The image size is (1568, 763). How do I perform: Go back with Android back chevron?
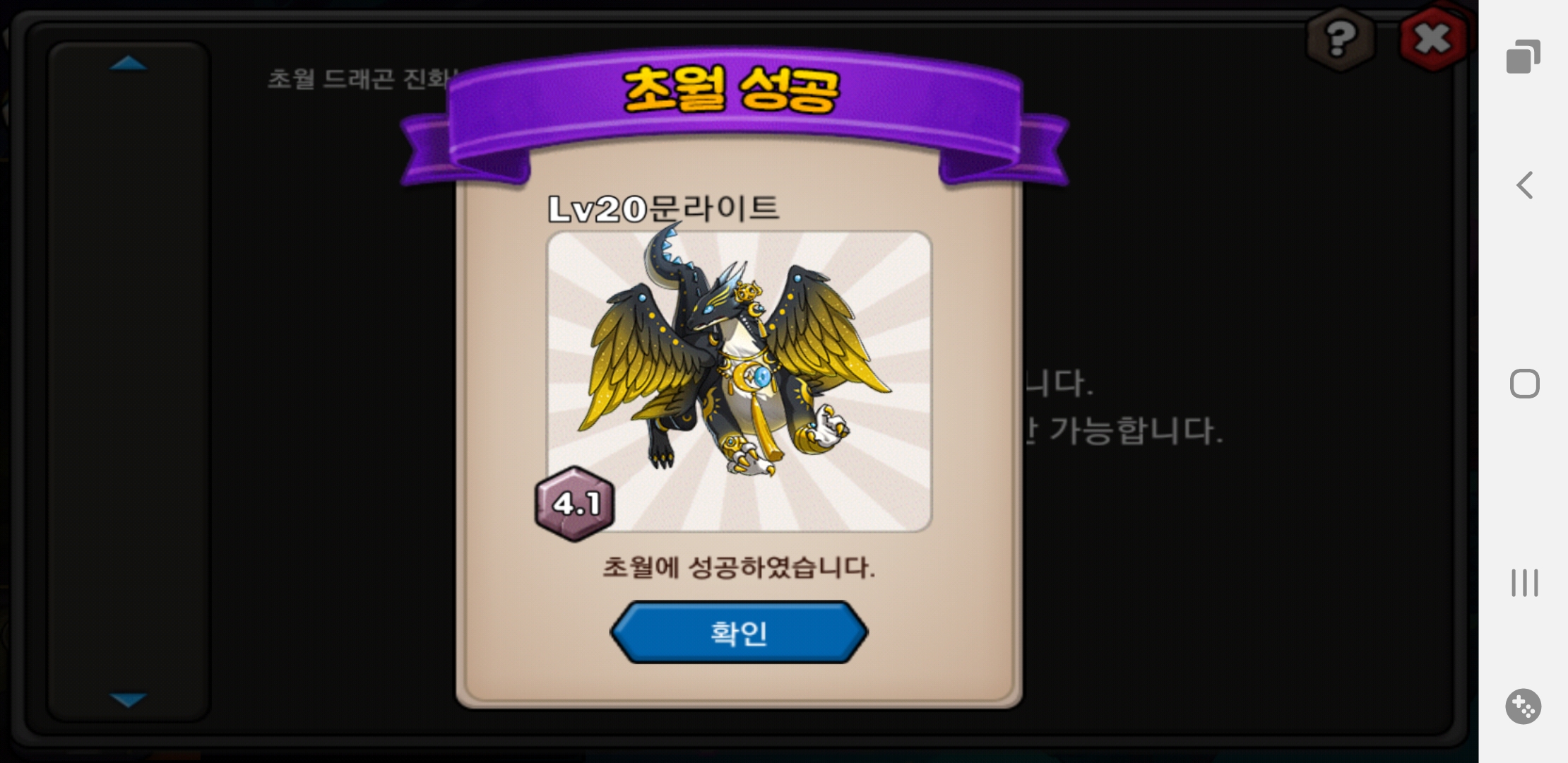click(1524, 185)
